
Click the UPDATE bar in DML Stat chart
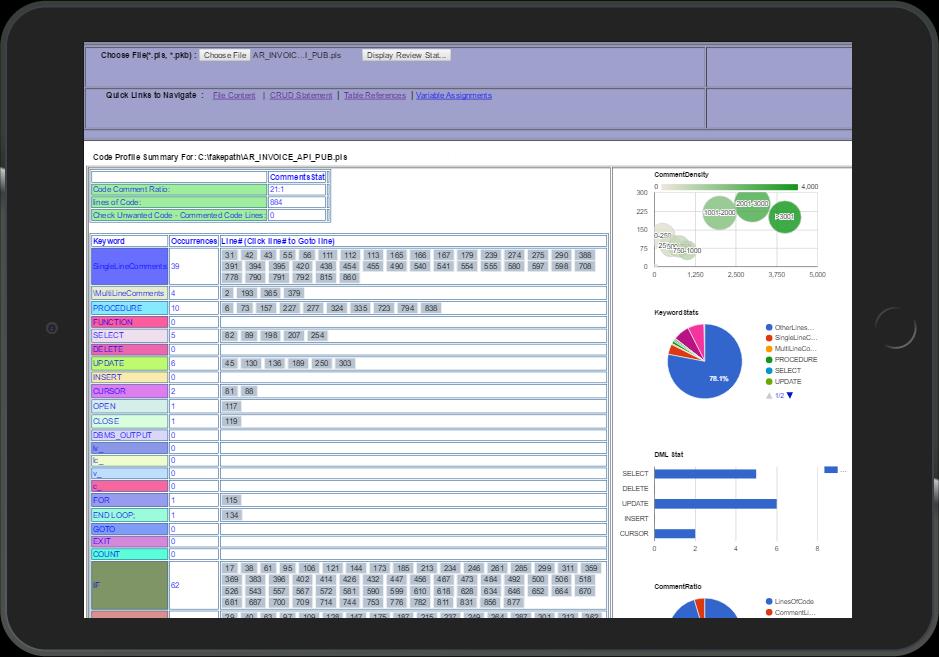click(x=716, y=504)
